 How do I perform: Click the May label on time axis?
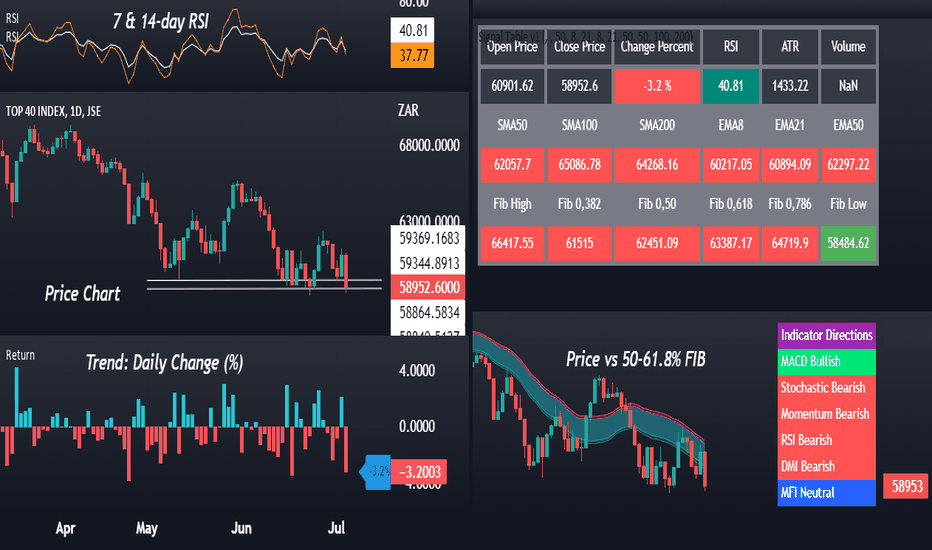tap(147, 528)
